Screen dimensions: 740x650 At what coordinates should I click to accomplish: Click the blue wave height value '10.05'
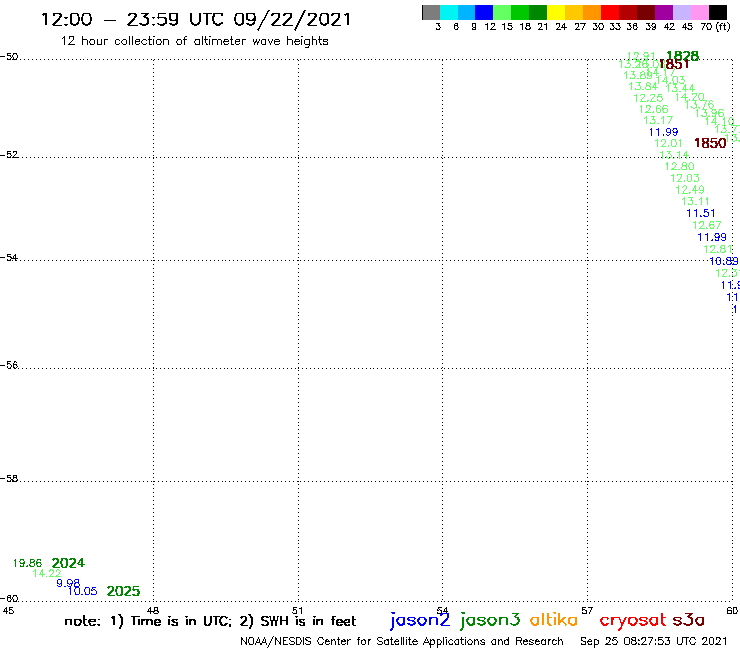(82, 591)
